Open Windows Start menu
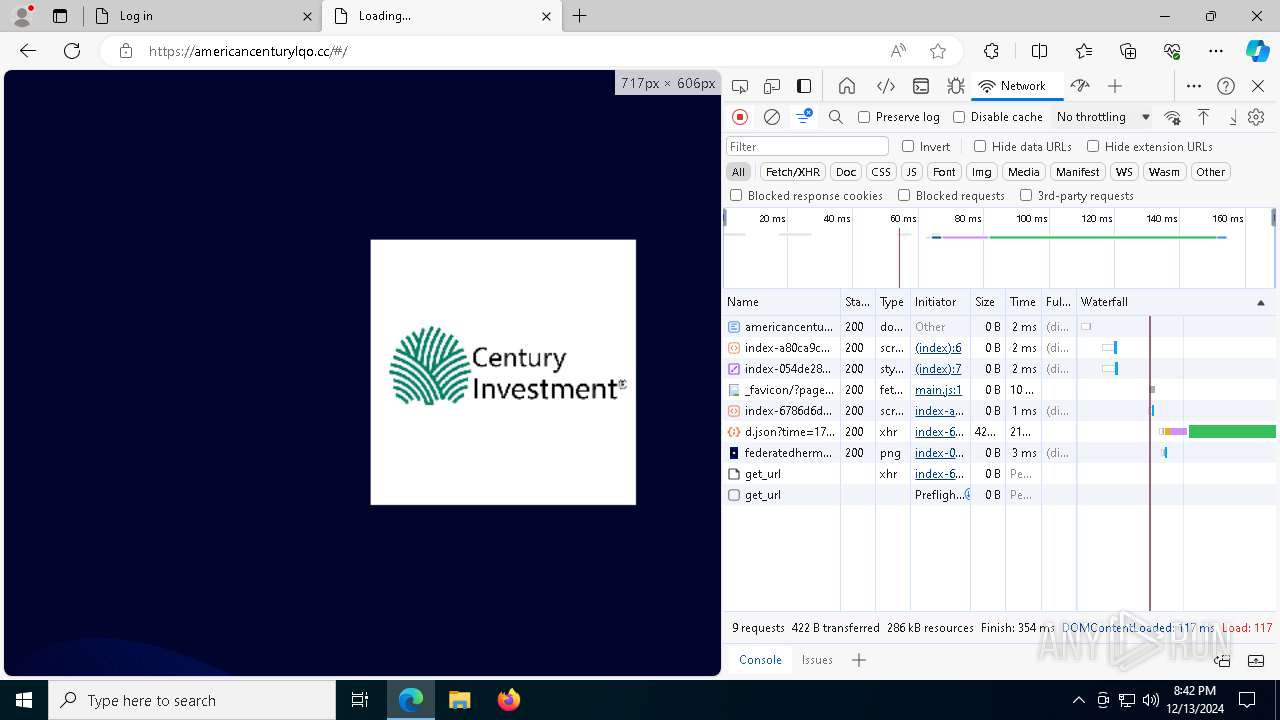 click(x=24, y=700)
